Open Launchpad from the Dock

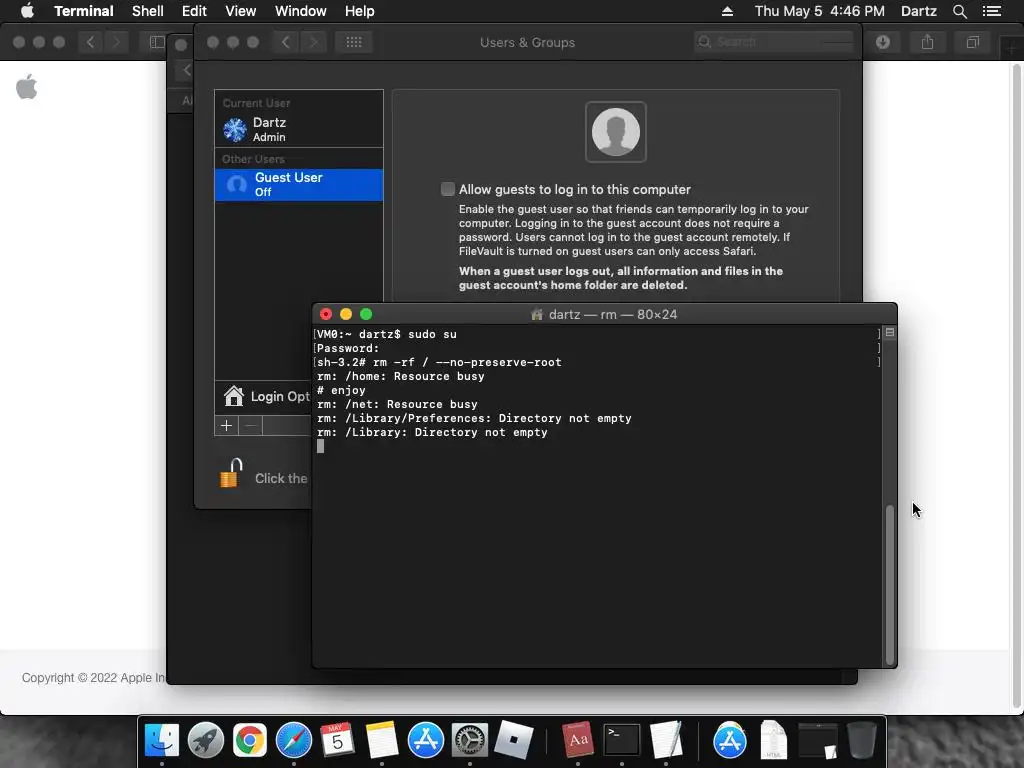point(206,740)
